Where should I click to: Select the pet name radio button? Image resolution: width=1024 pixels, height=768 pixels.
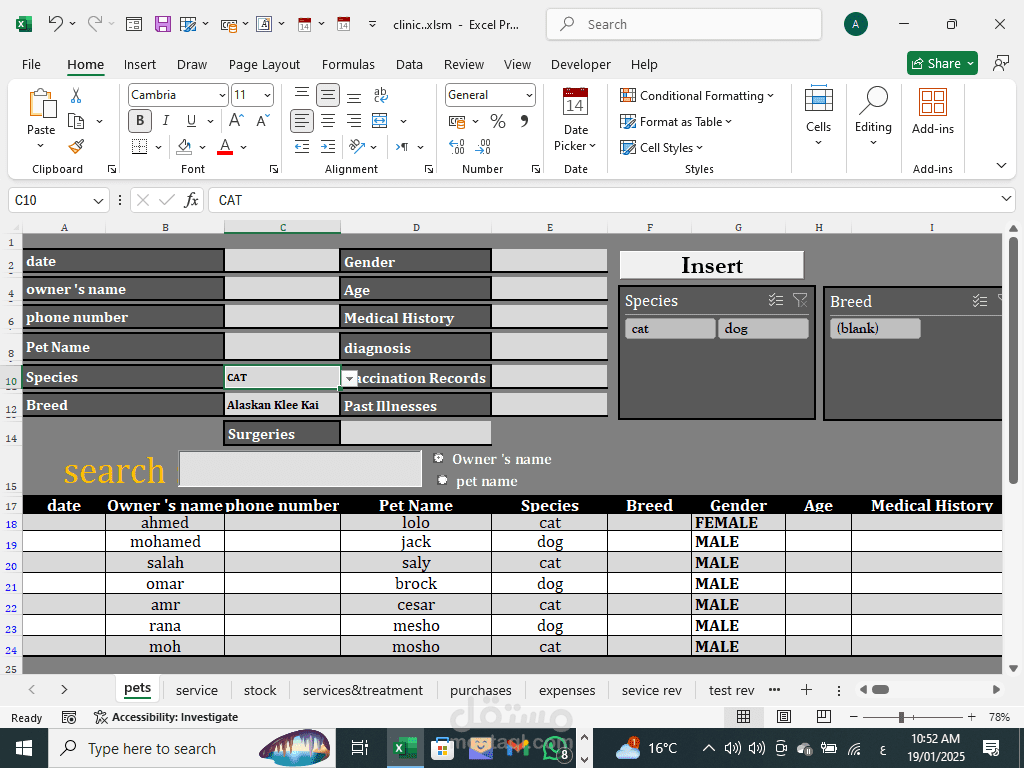[442, 480]
